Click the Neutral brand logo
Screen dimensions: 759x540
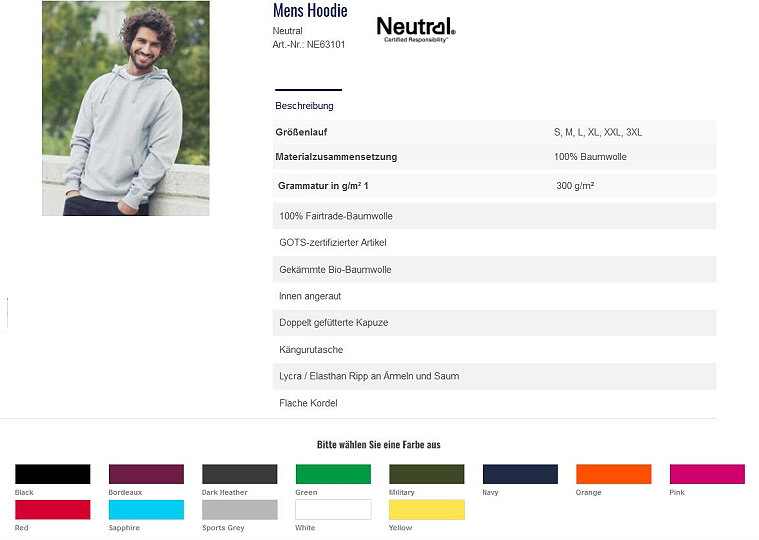[416, 30]
